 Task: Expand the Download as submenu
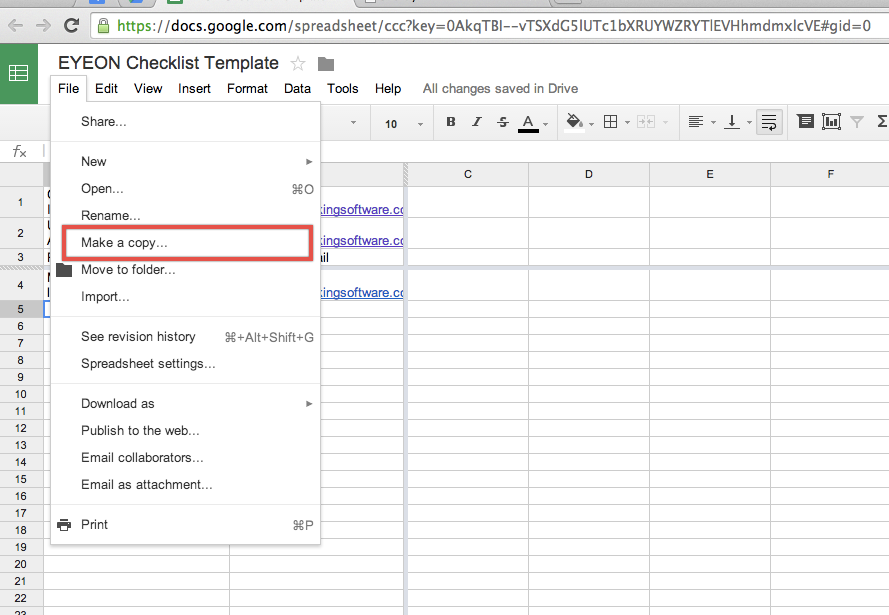coord(185,404)
